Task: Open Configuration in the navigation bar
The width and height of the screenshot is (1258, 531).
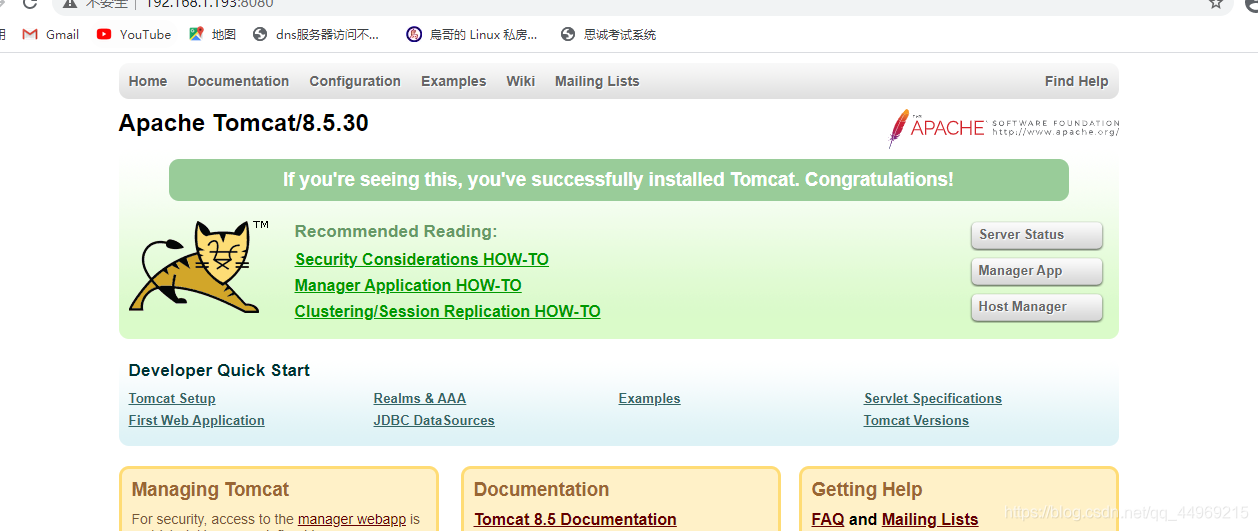Action: point(355,81)
